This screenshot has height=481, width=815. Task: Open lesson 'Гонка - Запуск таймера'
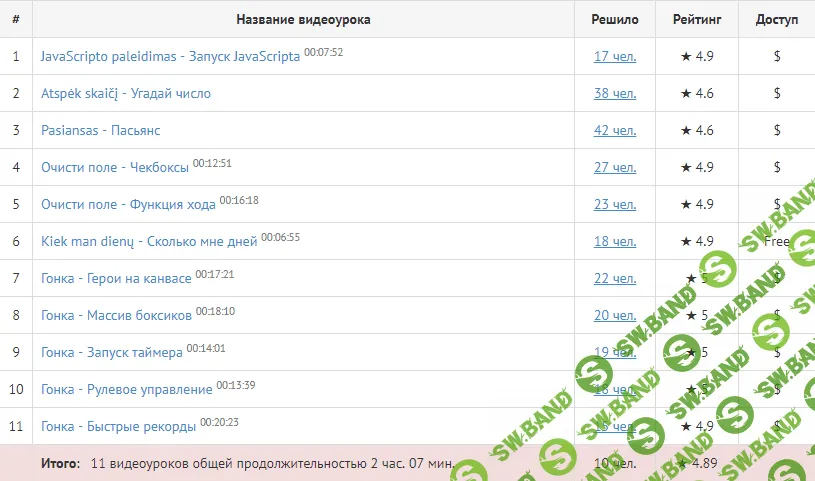pyautogui.click(x=112, y=353)
